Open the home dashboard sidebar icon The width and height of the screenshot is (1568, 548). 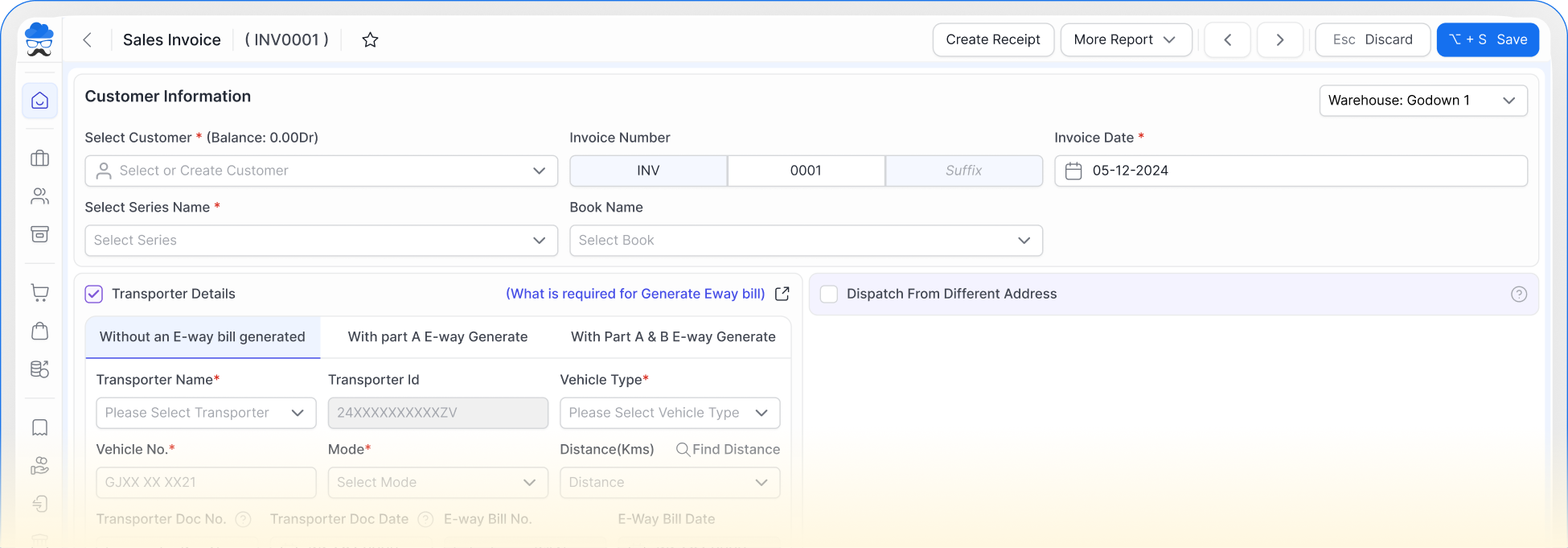click(39, 101)
